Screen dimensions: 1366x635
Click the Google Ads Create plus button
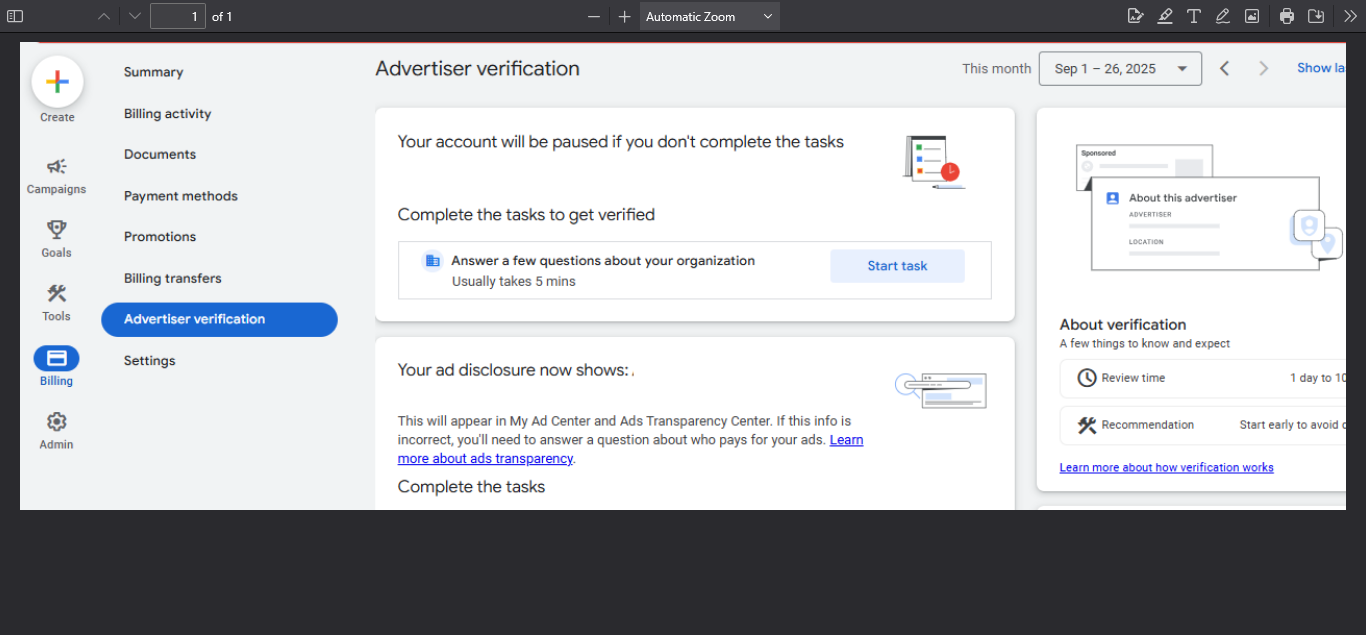coord(57,83)
